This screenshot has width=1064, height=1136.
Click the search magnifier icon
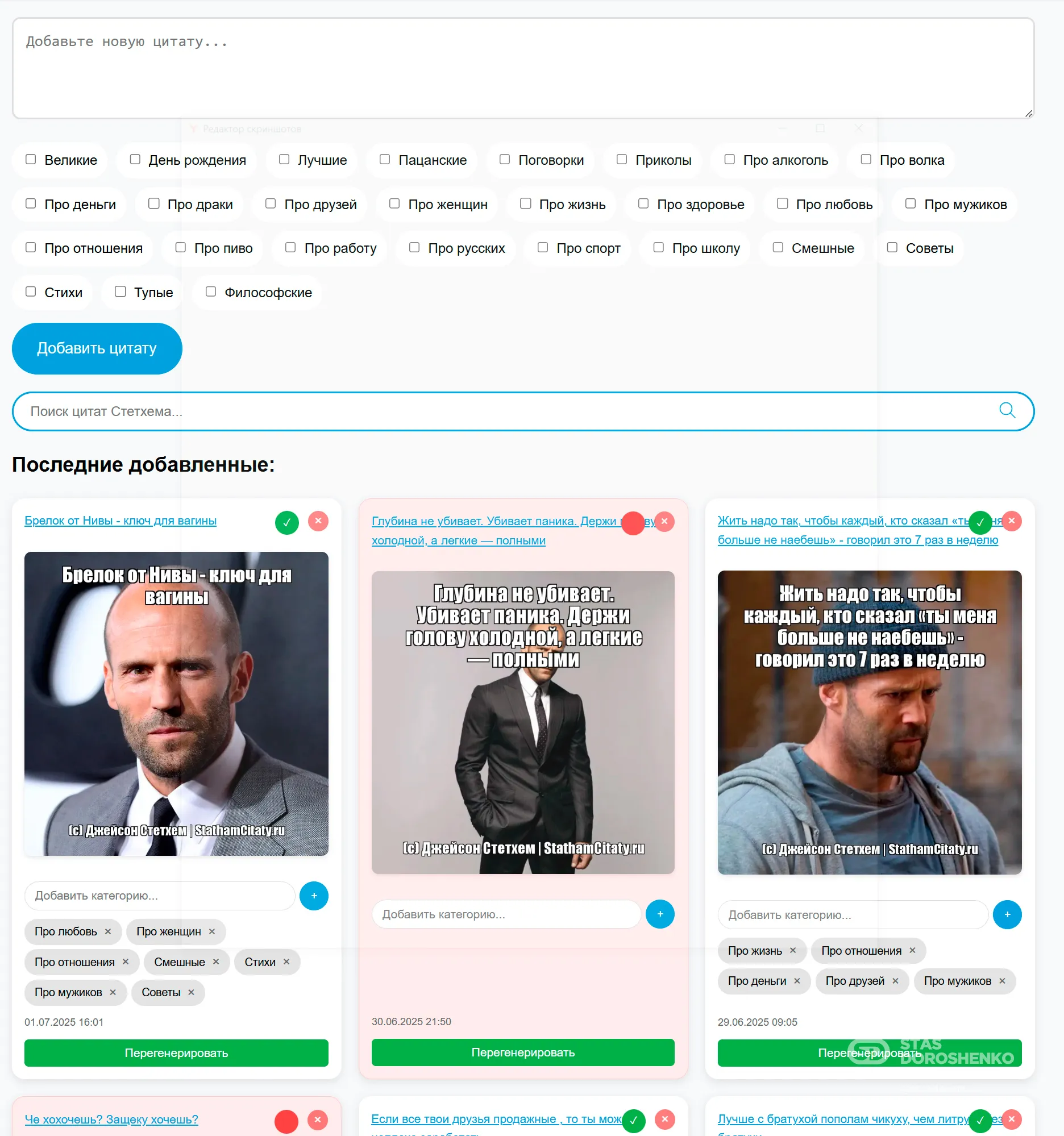coord(1007,411)
